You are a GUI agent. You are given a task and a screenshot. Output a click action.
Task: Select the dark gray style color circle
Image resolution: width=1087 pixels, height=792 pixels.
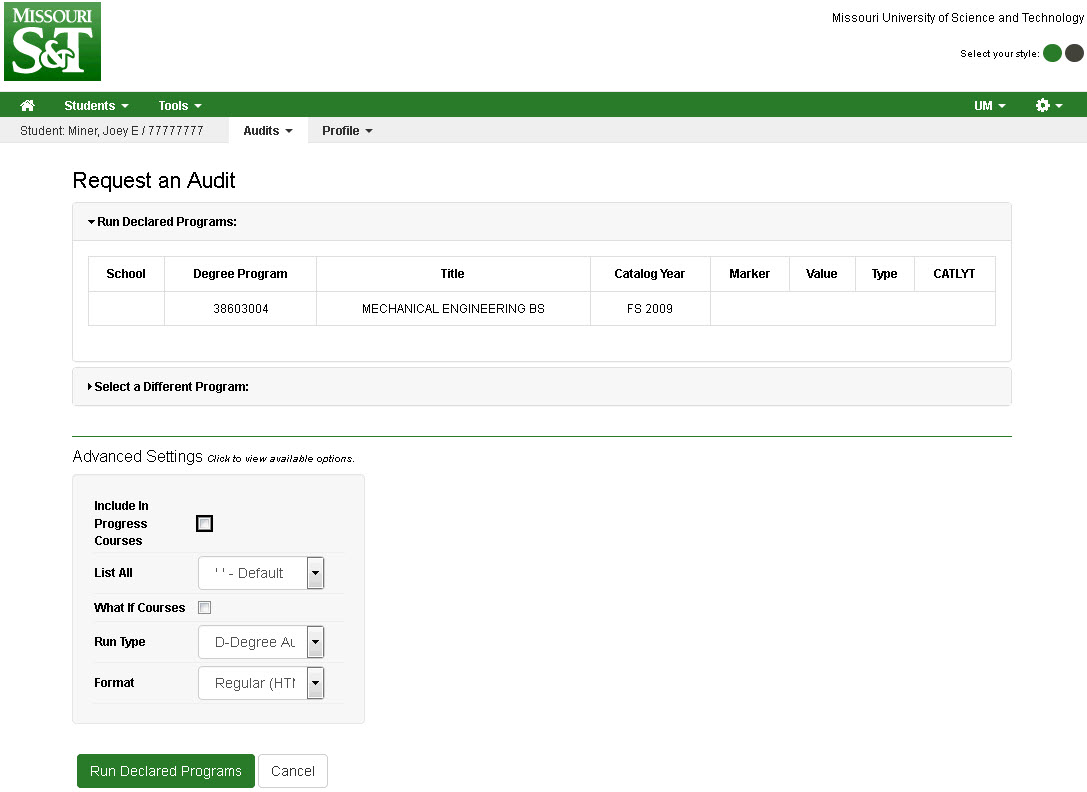(1075, 53)
